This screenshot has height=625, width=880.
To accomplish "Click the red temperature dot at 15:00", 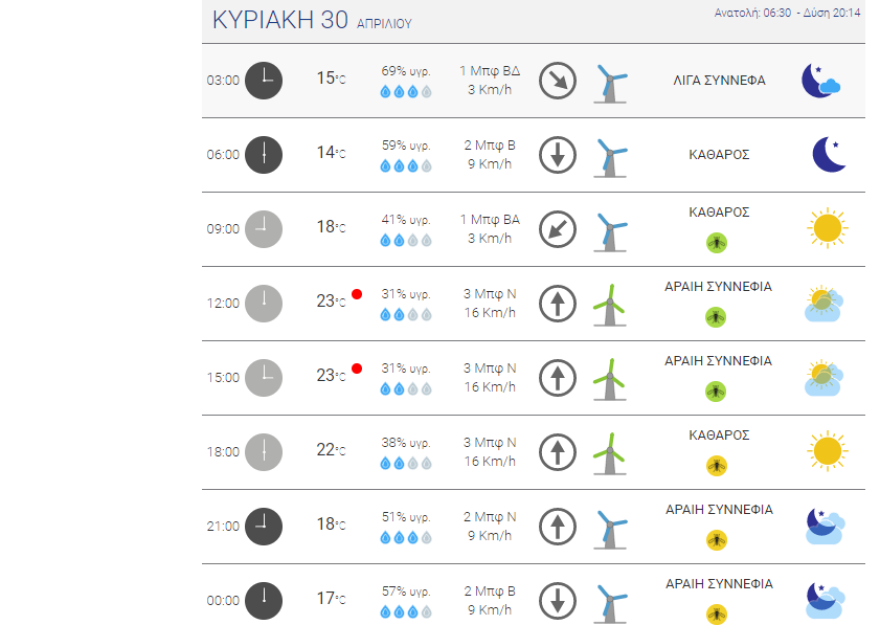I will (357, 368).
